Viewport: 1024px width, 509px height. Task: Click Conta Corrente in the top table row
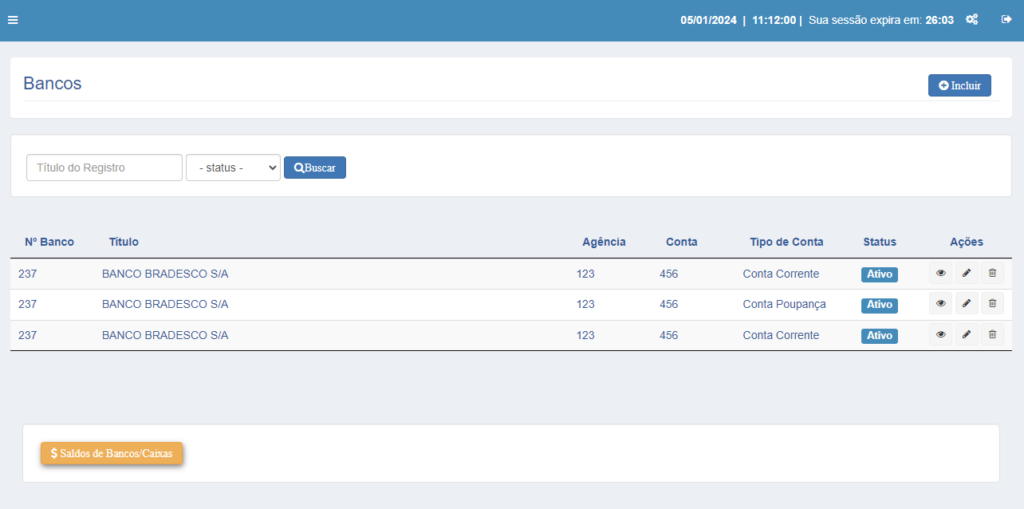[781, 274]
